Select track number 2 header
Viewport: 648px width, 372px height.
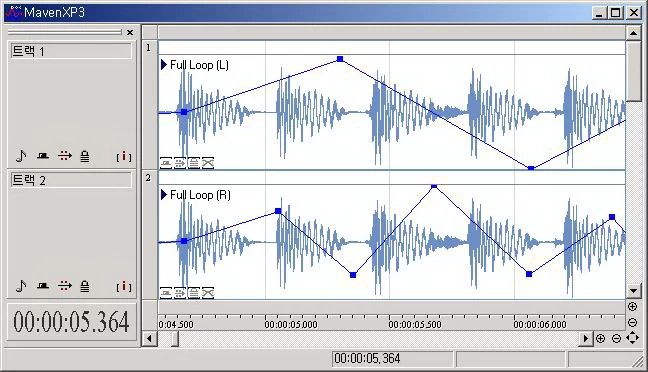[x=150, y=234]
